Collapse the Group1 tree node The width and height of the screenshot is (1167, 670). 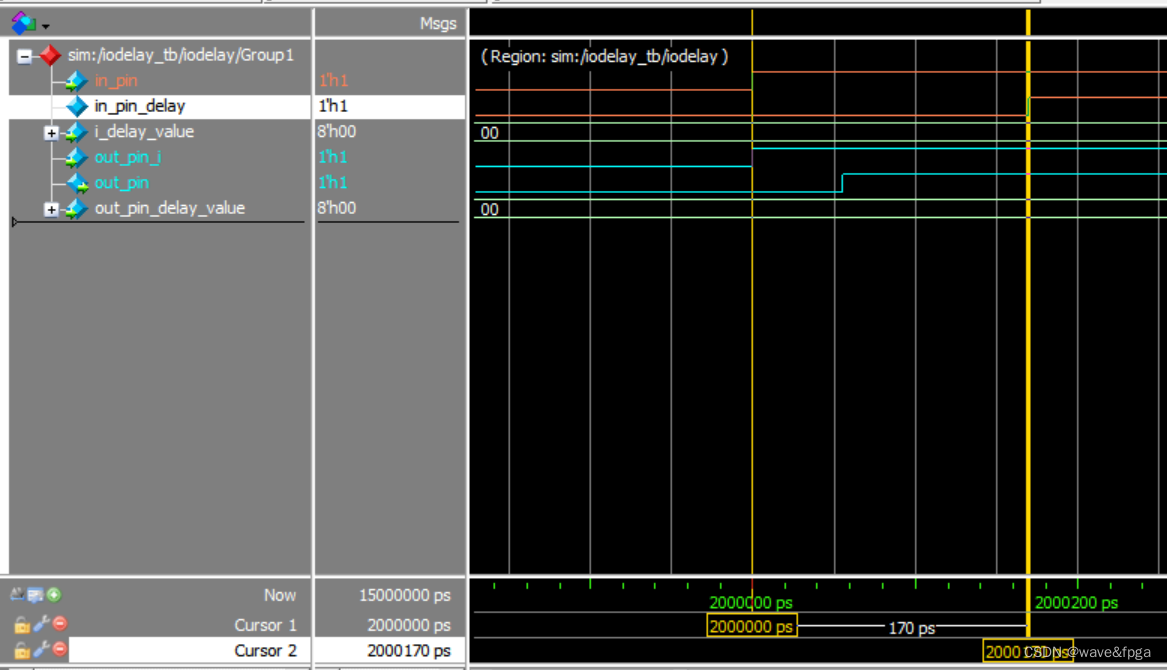(25, 56)
